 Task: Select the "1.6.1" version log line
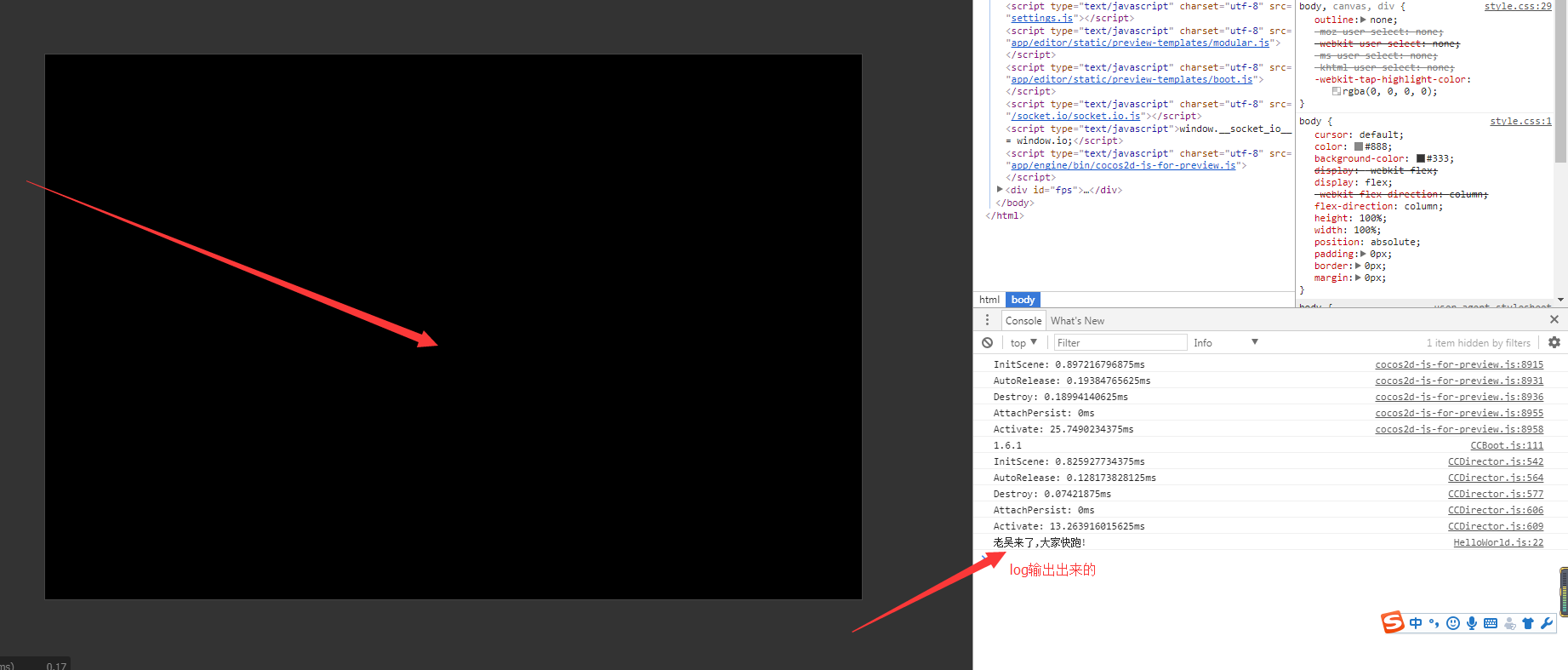(1007, 445)
